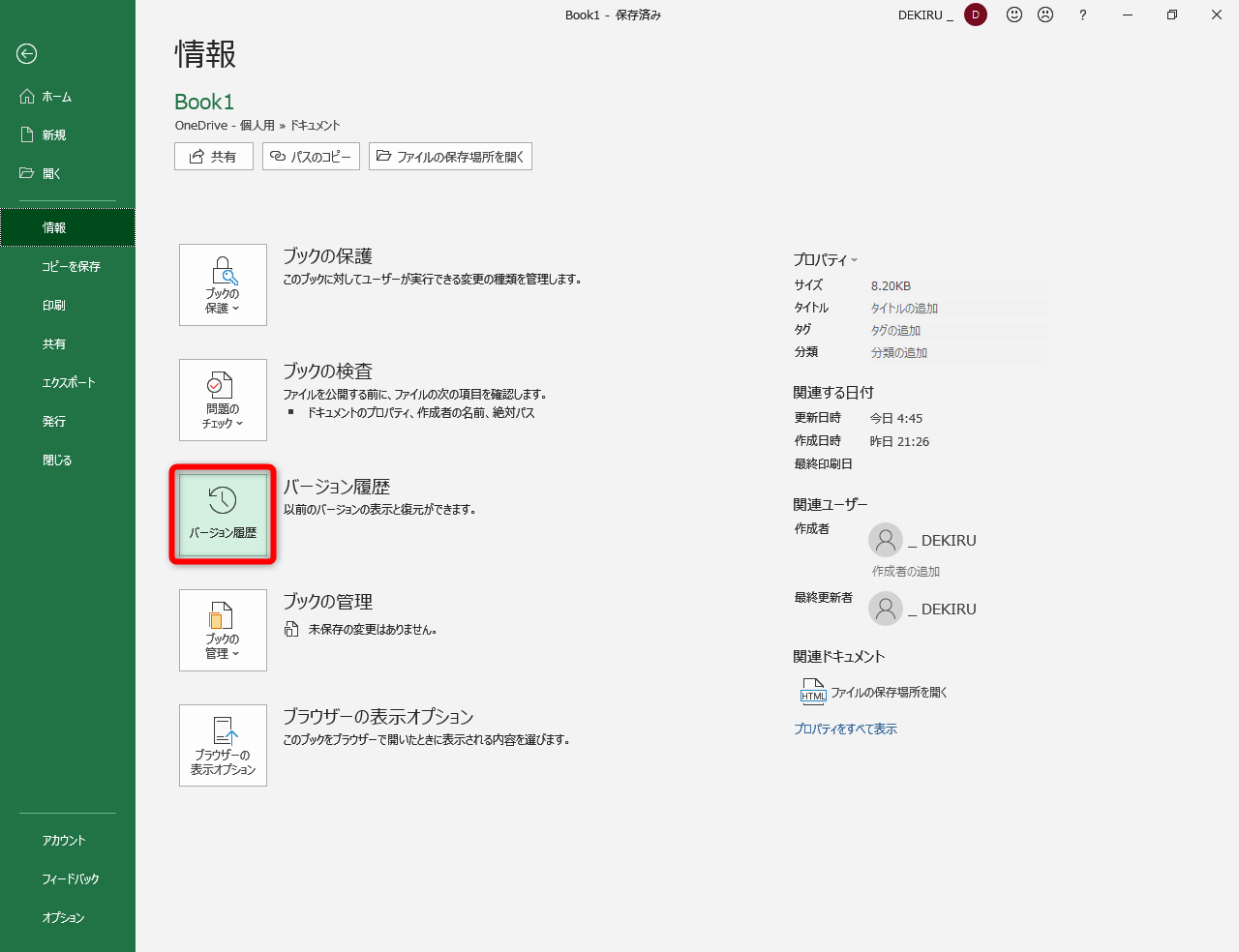Select 共有 in the left sidebar
1239x952 pixels.
(x=68, y=344)
